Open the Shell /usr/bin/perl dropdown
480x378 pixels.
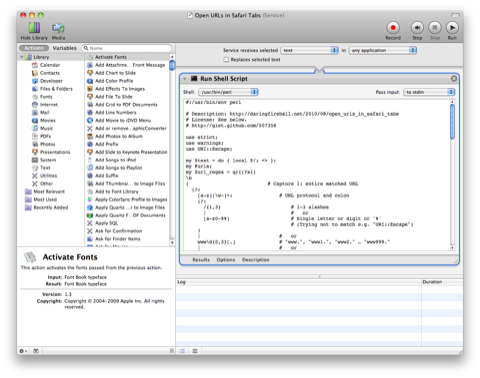tap(228, 92)
